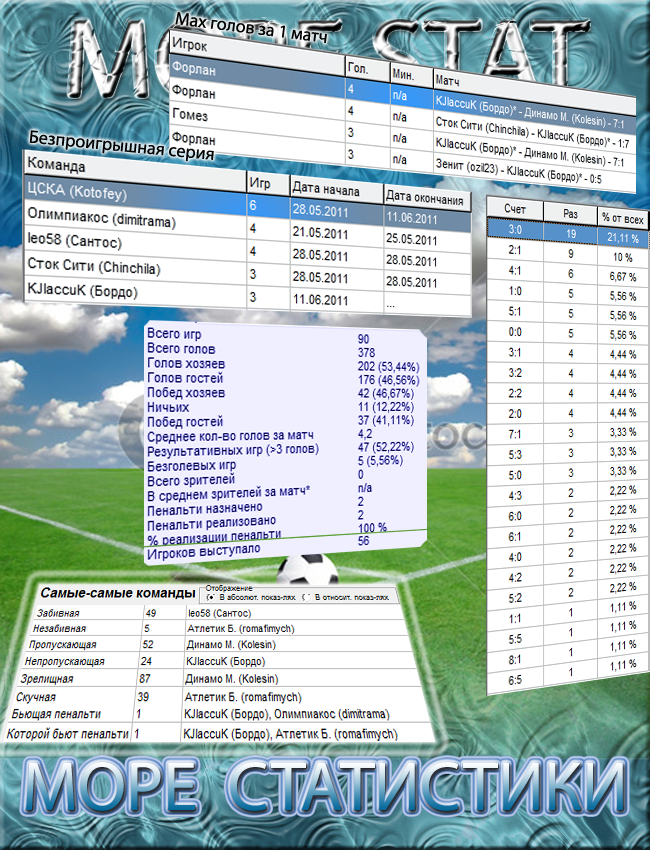Select the 2:1 score row
650x850 pixels.
point(567,254)
